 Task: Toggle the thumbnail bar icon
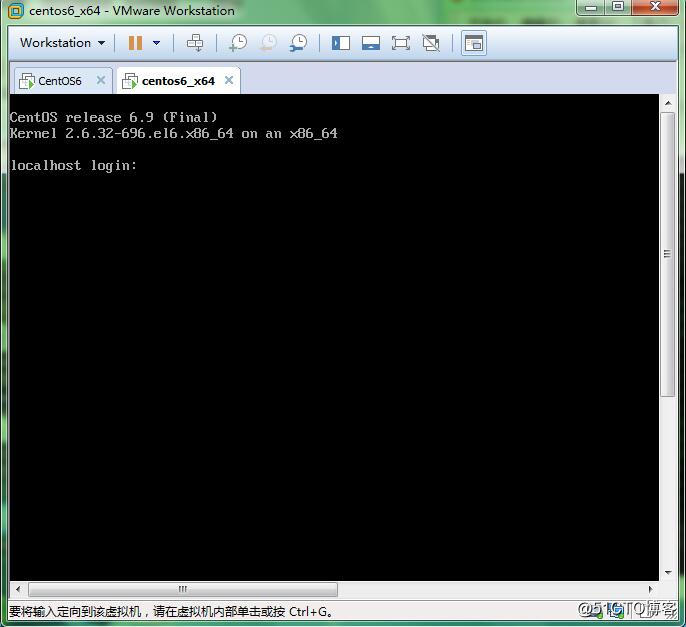(371, 43)
